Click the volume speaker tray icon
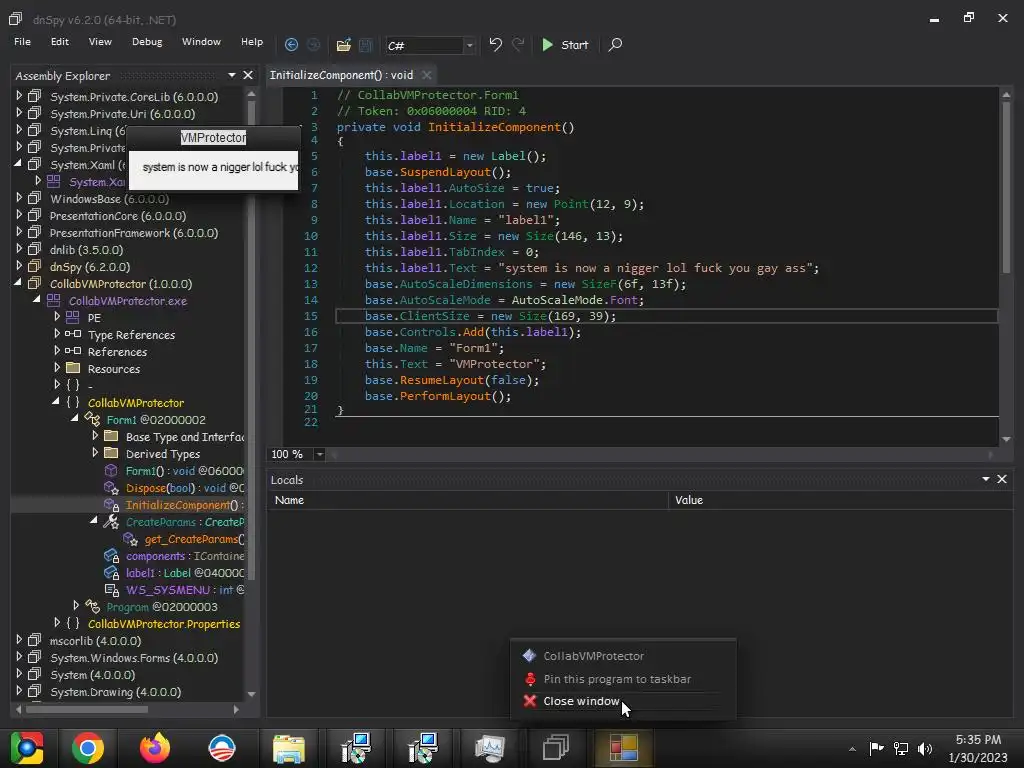Viewport: 1024px width, 768px height. click(925, 748)
